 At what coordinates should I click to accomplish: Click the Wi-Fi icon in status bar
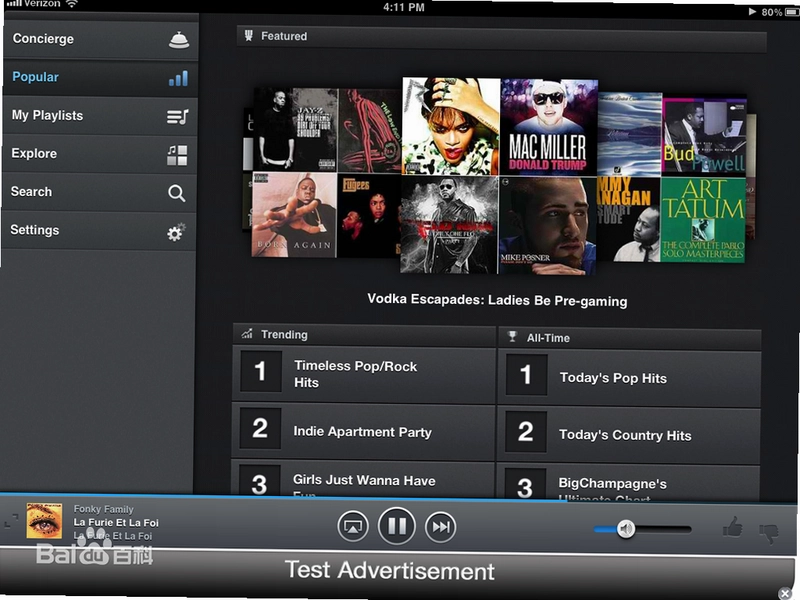pyautogui.click(x=72, y=4)
